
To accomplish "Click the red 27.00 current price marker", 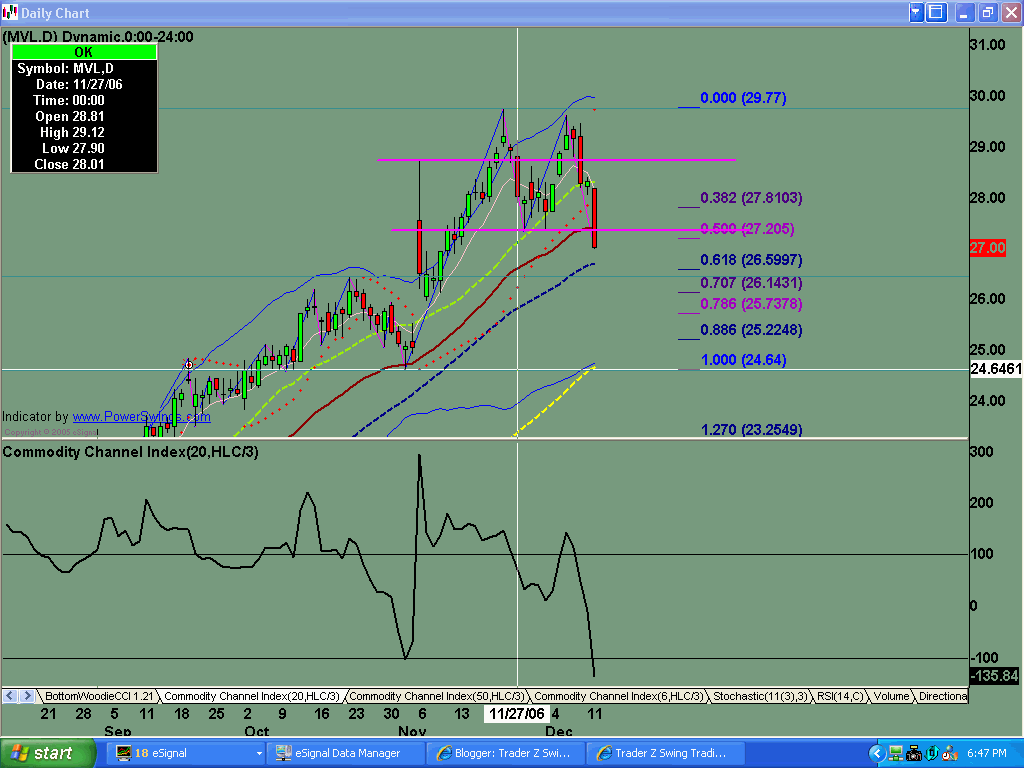I will coord(987,248).
